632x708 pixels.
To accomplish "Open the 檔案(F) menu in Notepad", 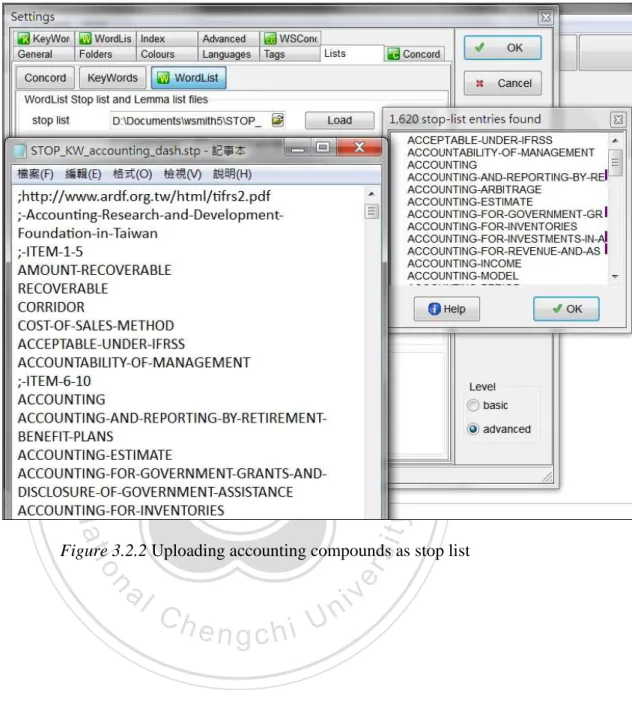I will tap(35, 174).
